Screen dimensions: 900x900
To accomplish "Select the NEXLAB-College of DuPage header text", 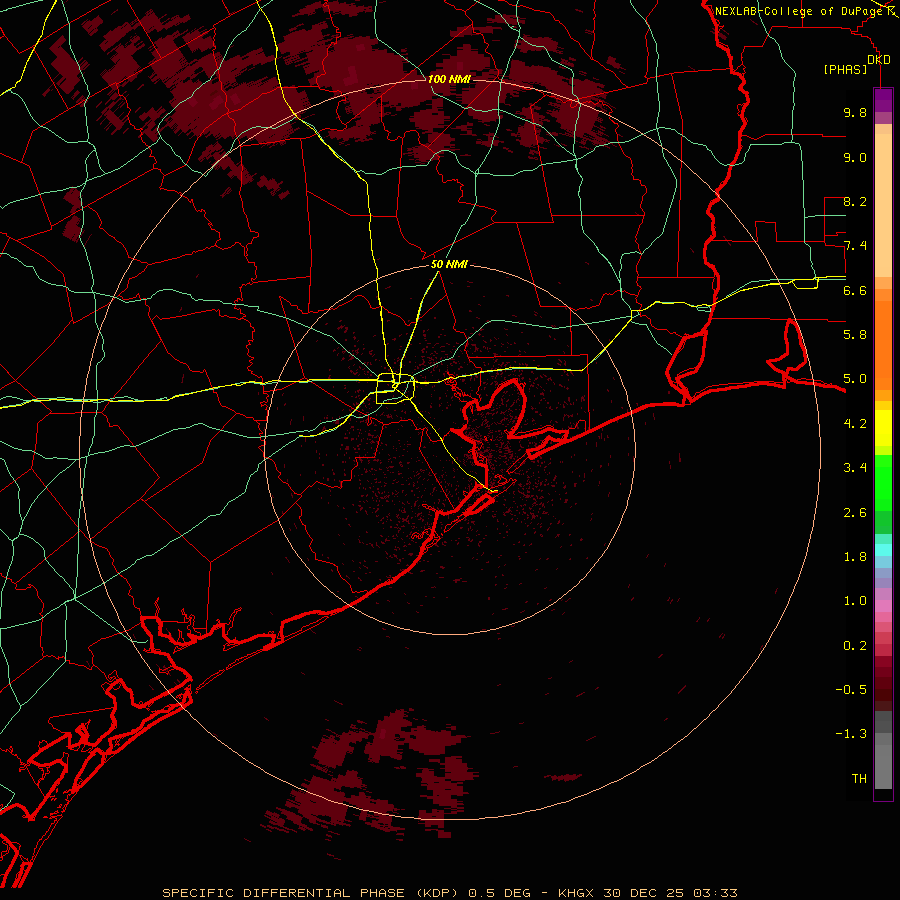I will pyautogui.click(x=800, y=11).
